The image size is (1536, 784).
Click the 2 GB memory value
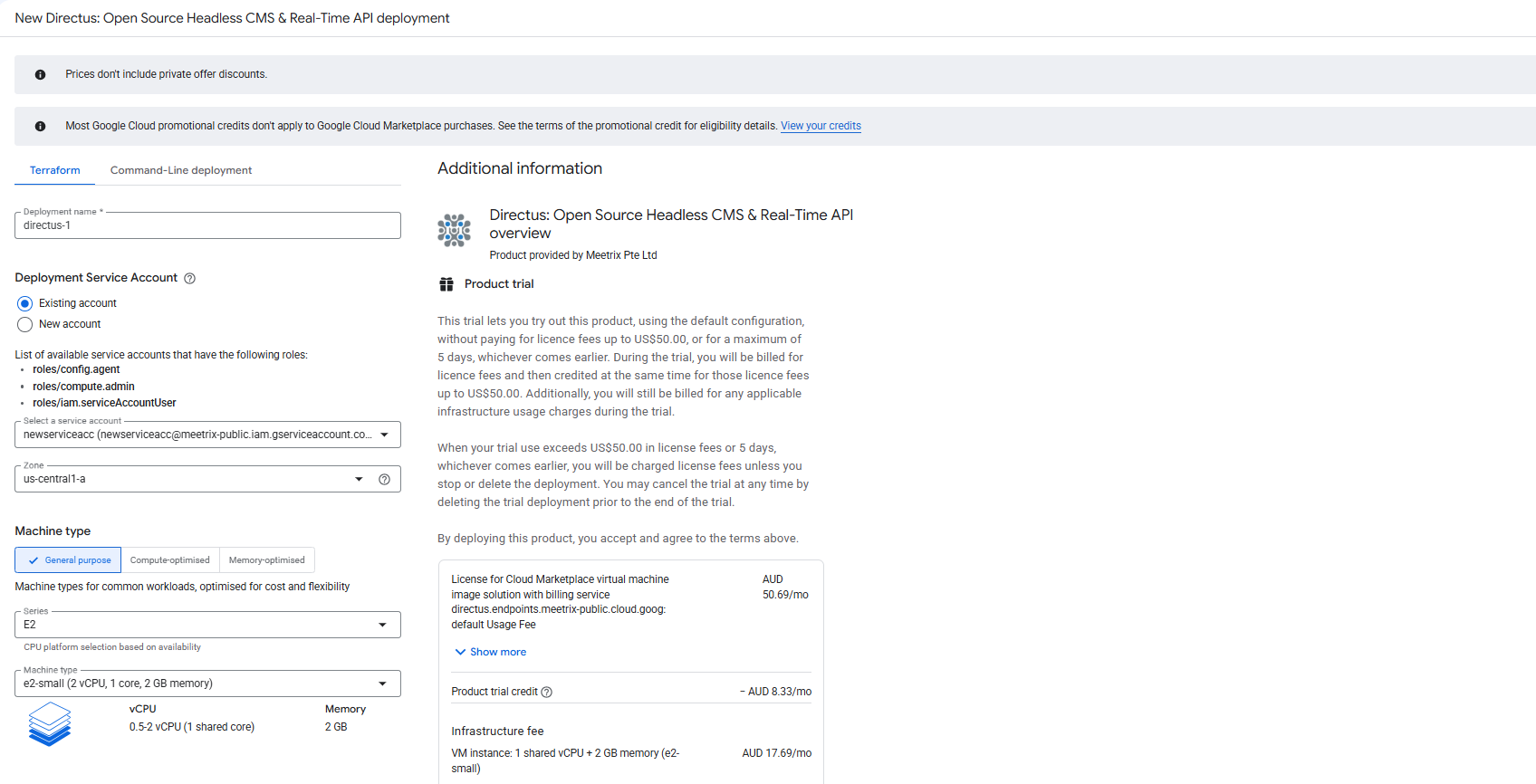336,727
